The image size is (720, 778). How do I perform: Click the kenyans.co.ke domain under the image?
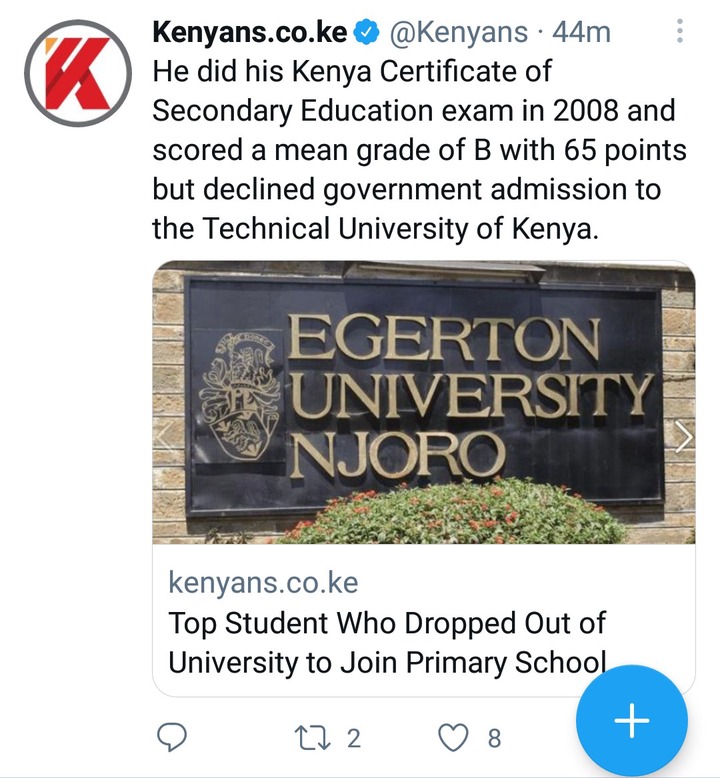point(263,582)
